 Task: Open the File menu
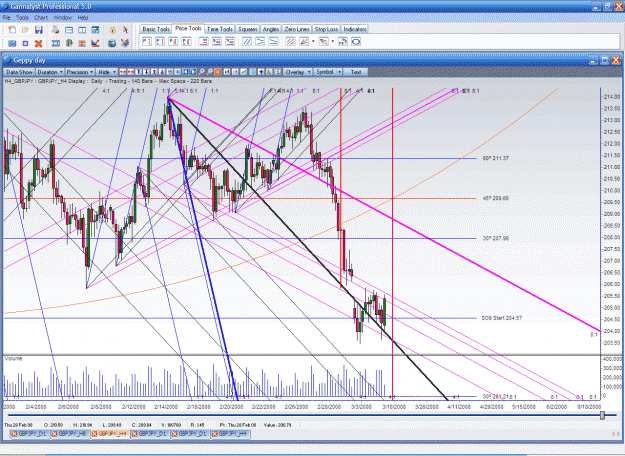(6, 18)
